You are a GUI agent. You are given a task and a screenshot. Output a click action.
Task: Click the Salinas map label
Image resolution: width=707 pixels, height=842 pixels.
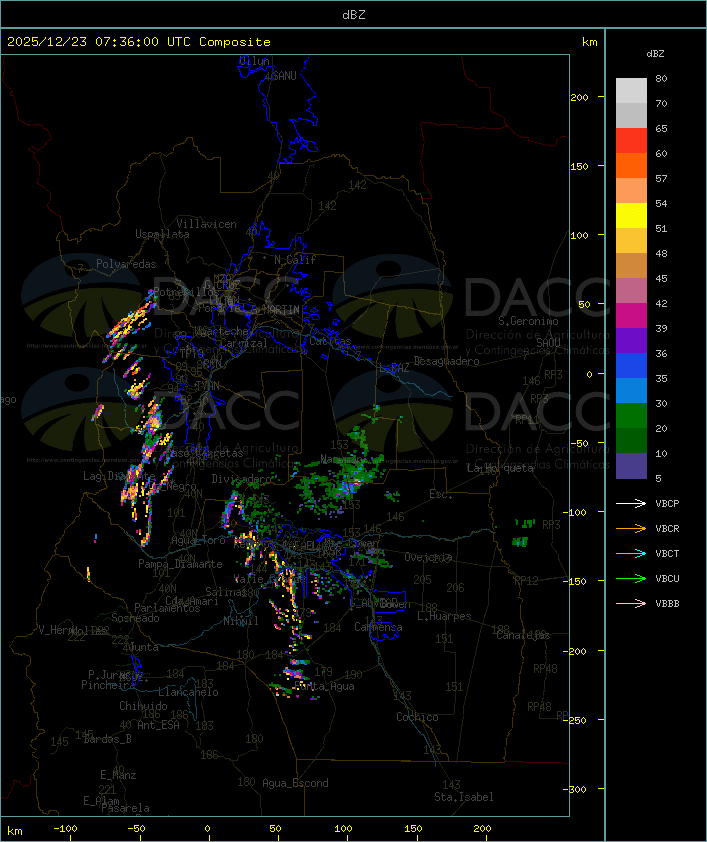(x=226, y=592)
